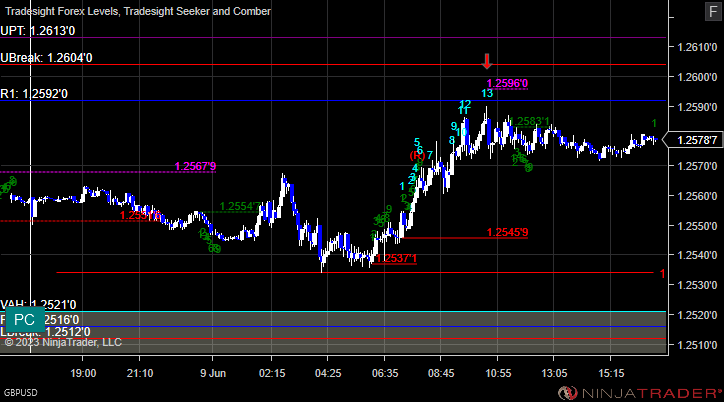
Task: Click the red (R) recycle marker
Action: pyautogui.click(x=417, y=156)
